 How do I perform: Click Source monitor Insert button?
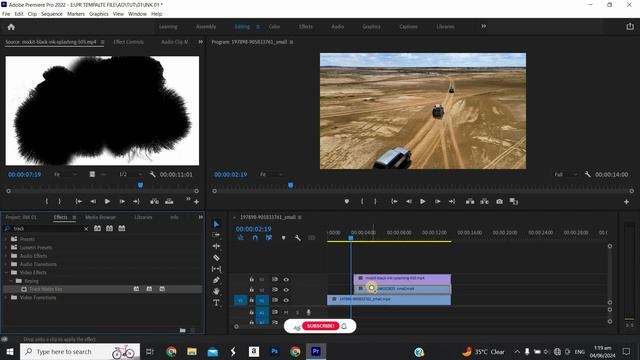click(x=154, y=202)
